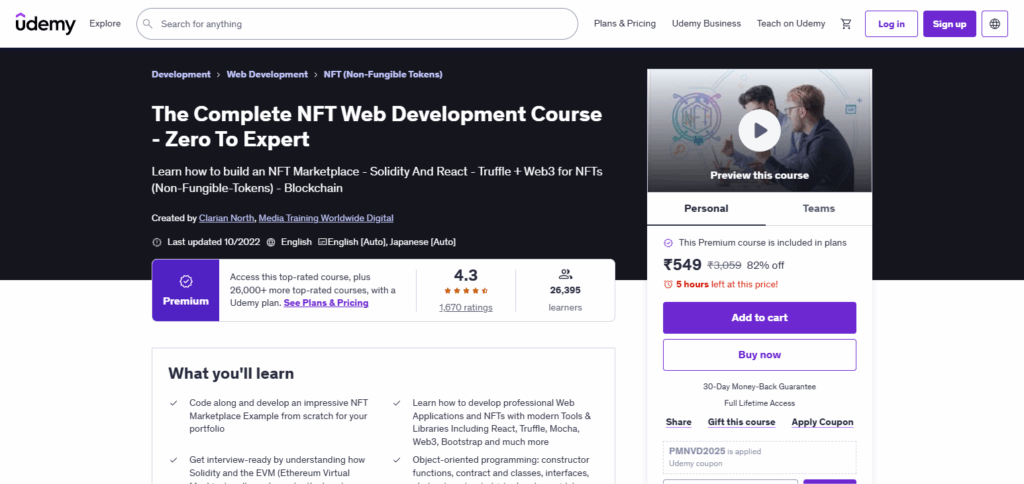This screenshot has width=1024, height=484.
Task: Click the Apply Coupon link
Action: click(822, 422)
